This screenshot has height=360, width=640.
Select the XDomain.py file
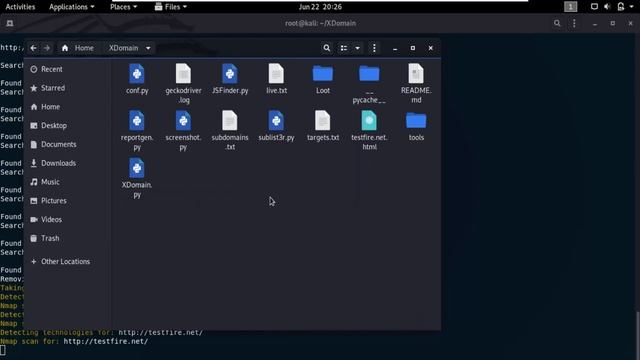(137, 178)
